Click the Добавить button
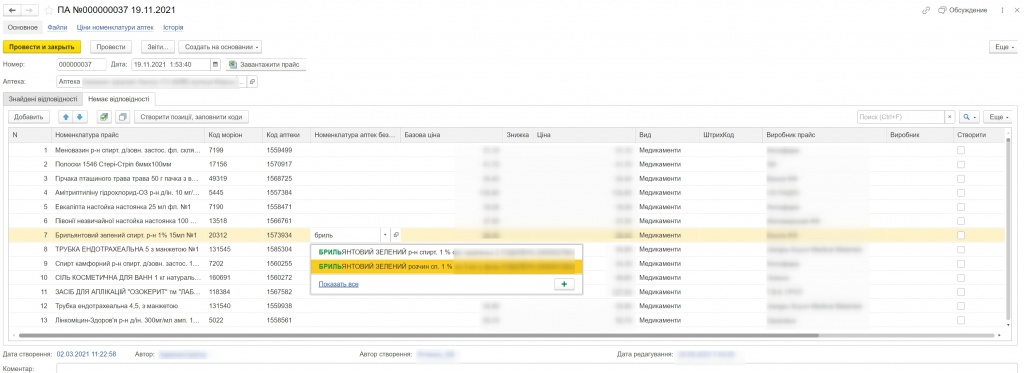This screenshot has height=373, width=1024. (29, 117)
